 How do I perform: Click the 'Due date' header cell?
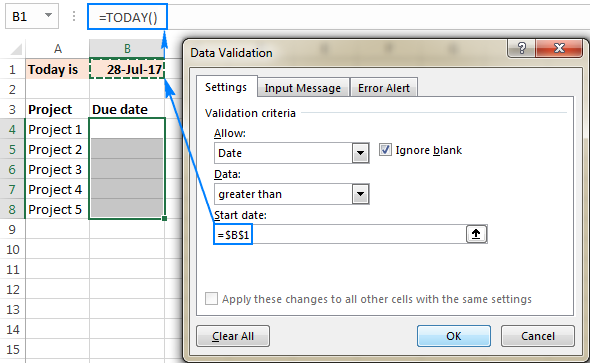click(x=127, y=109)
